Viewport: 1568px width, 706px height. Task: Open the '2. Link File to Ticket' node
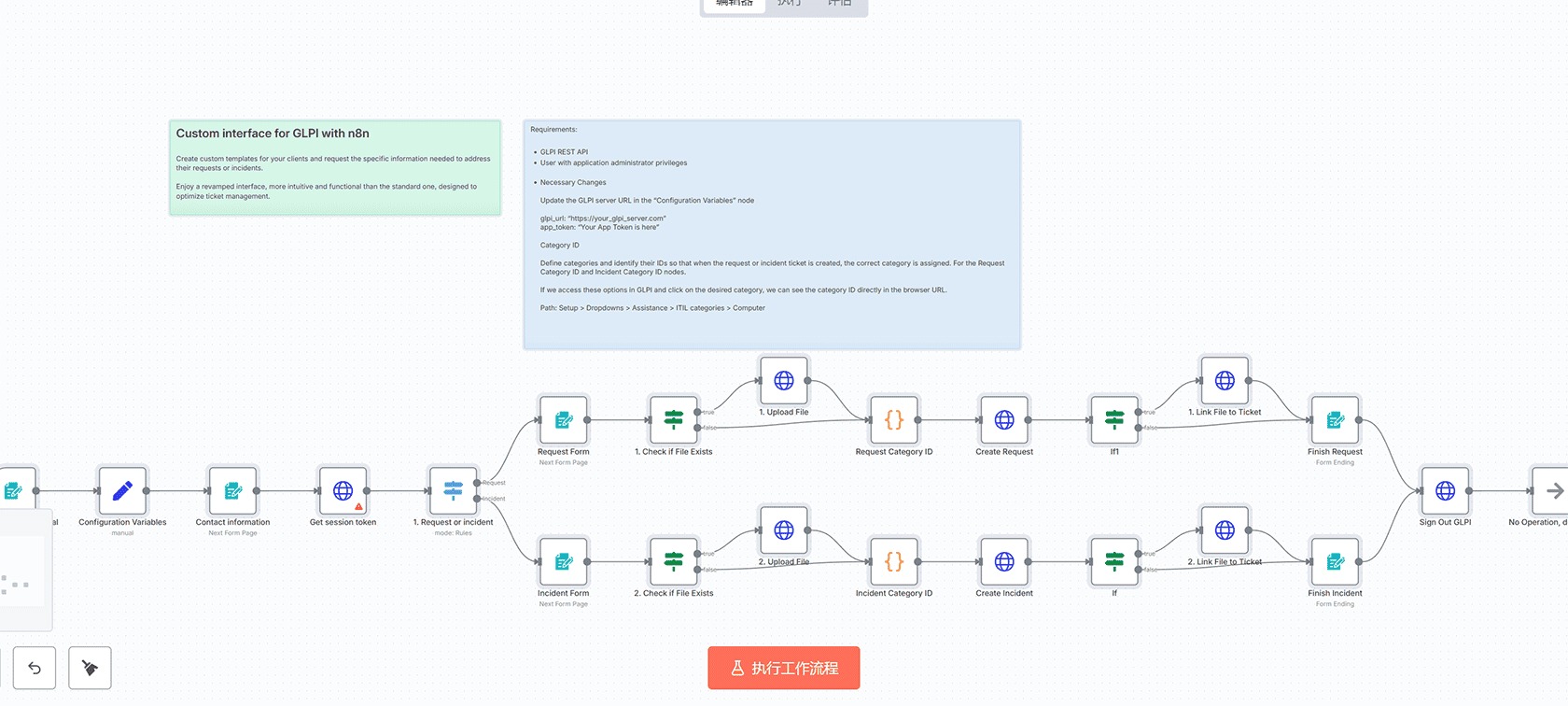click(x=1225, y=530)
